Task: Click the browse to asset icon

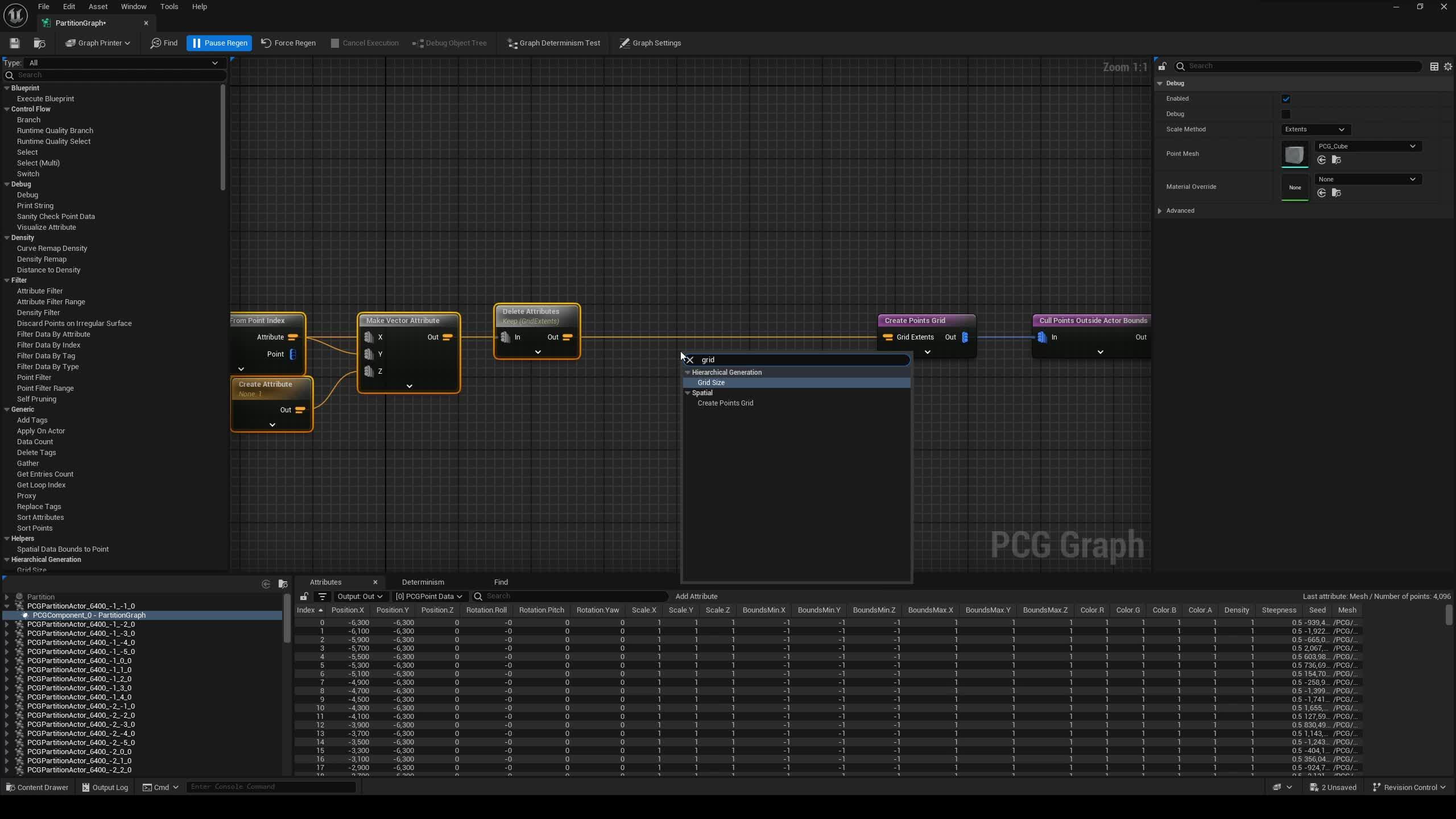Action: (39, 43)
